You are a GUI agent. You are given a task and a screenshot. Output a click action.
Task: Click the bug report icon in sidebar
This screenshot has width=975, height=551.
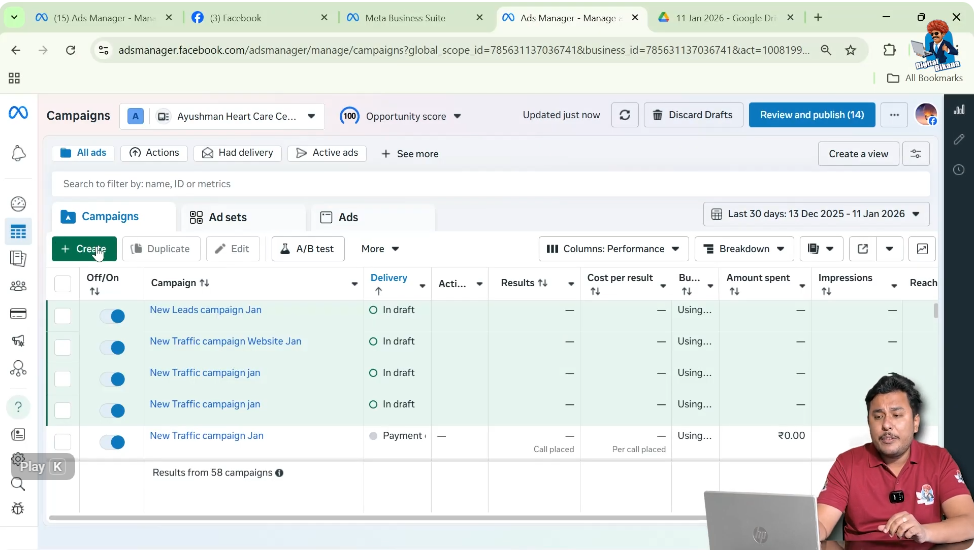click(x=18, y=509)
